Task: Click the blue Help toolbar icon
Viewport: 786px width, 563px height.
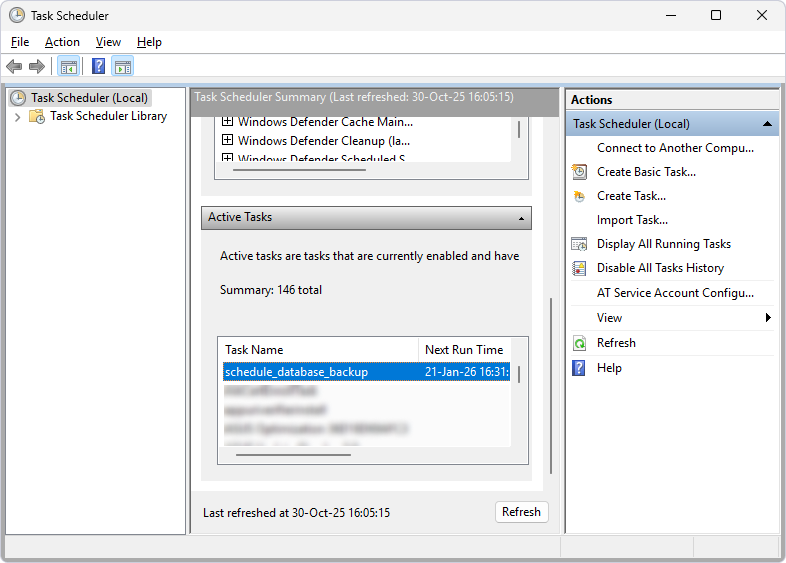Action: (98, 67)
